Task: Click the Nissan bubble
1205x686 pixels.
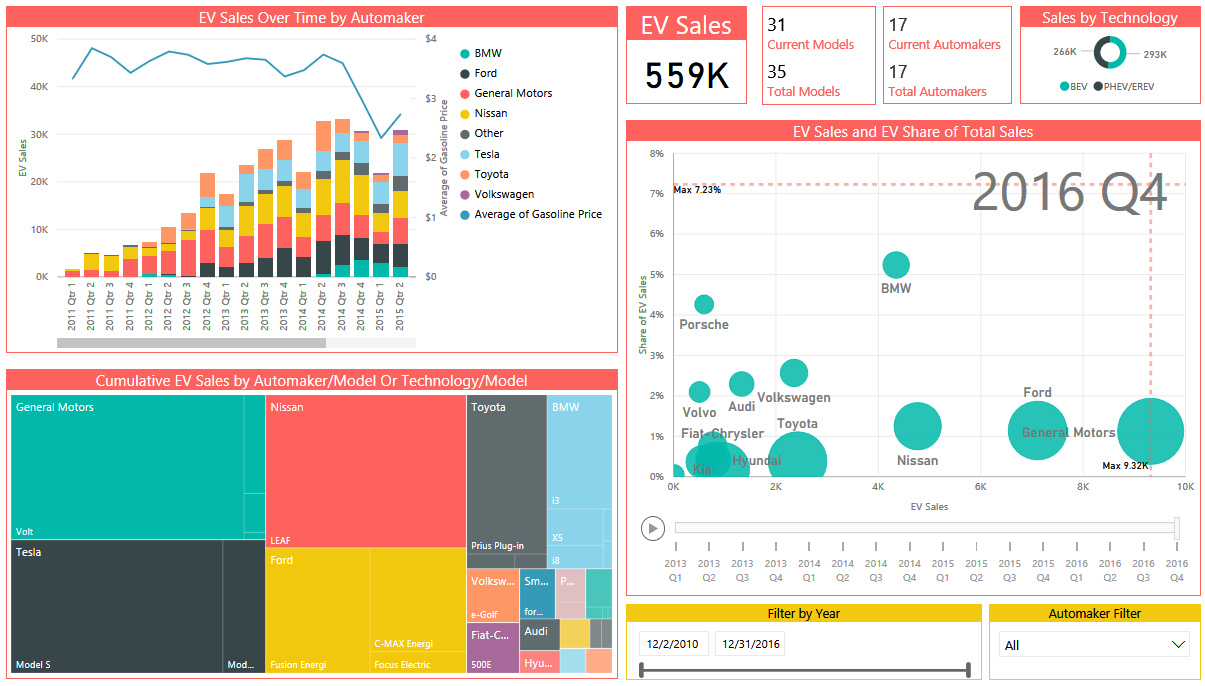Action: tap(917, 427)
